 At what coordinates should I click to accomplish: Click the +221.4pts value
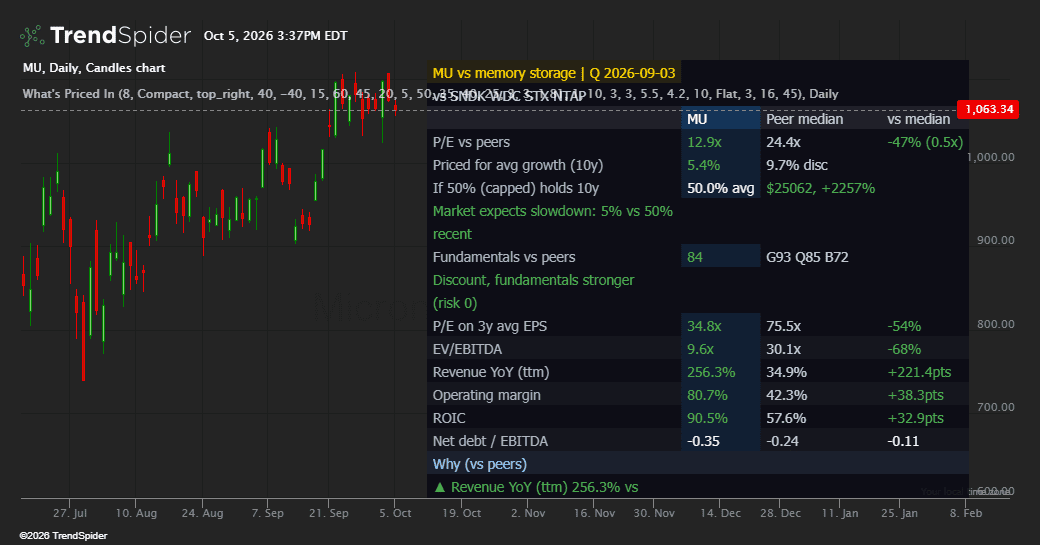[919, 372]
